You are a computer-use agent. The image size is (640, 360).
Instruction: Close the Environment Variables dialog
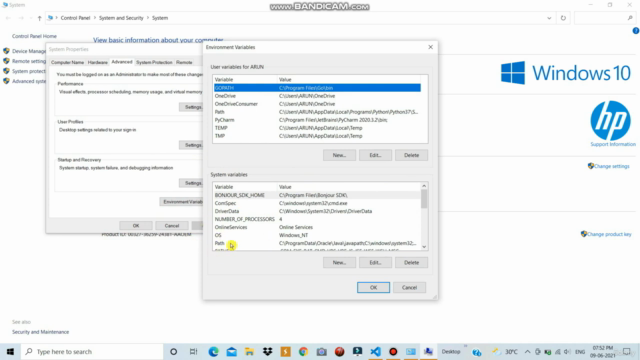pos(430,47)
